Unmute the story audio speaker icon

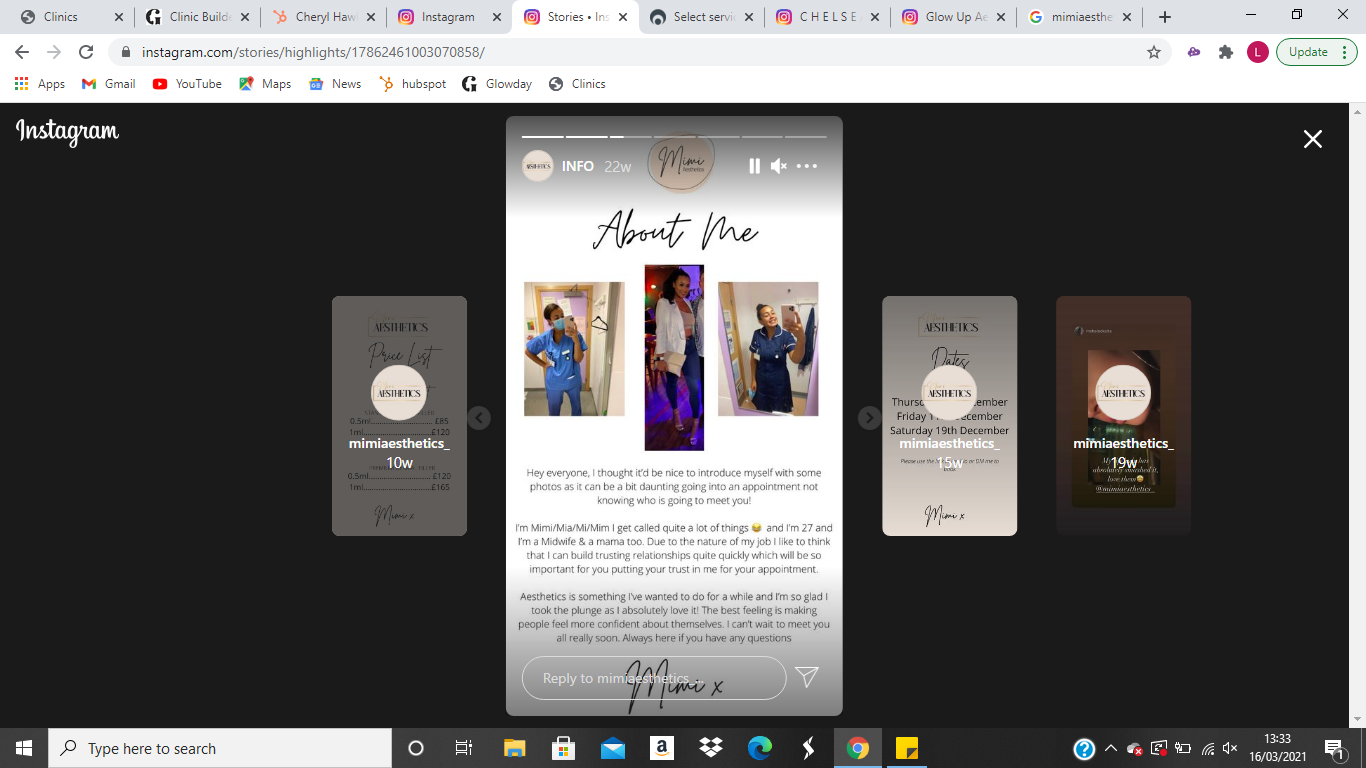(779, 166)
